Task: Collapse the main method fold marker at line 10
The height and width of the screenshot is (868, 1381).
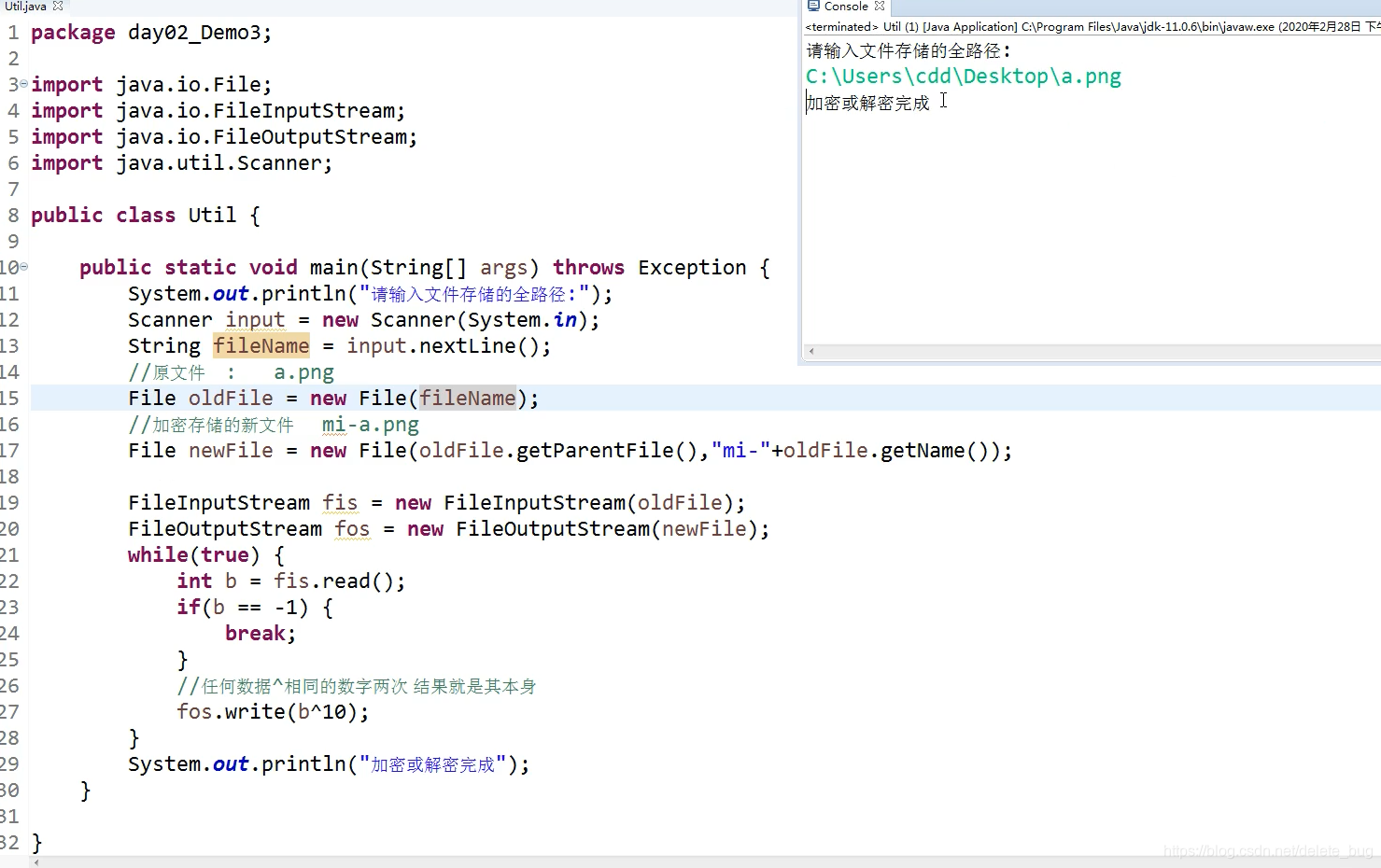Action: click(x=23, y=267)
